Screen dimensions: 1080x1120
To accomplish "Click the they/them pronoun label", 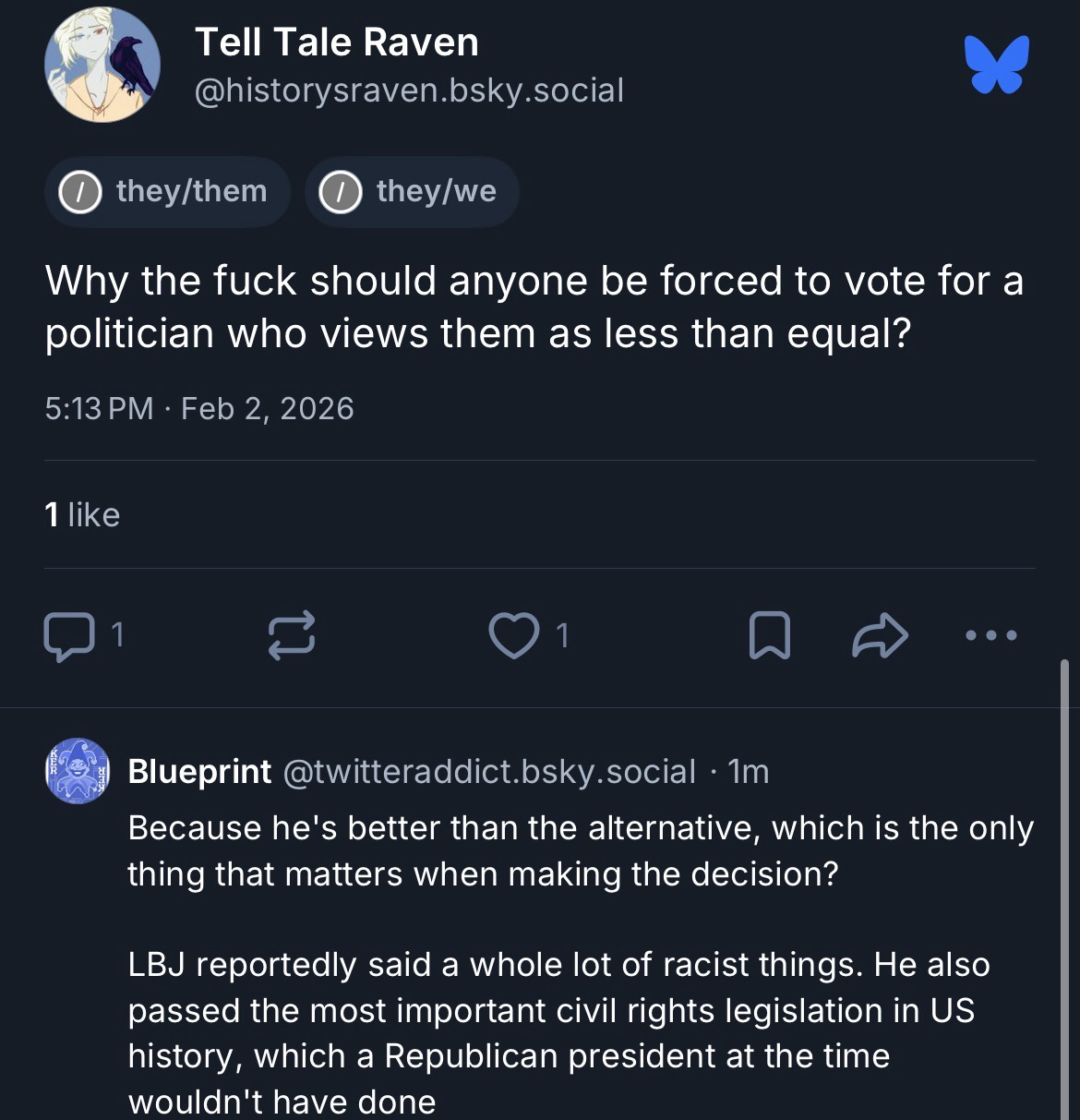I will 191,191.
